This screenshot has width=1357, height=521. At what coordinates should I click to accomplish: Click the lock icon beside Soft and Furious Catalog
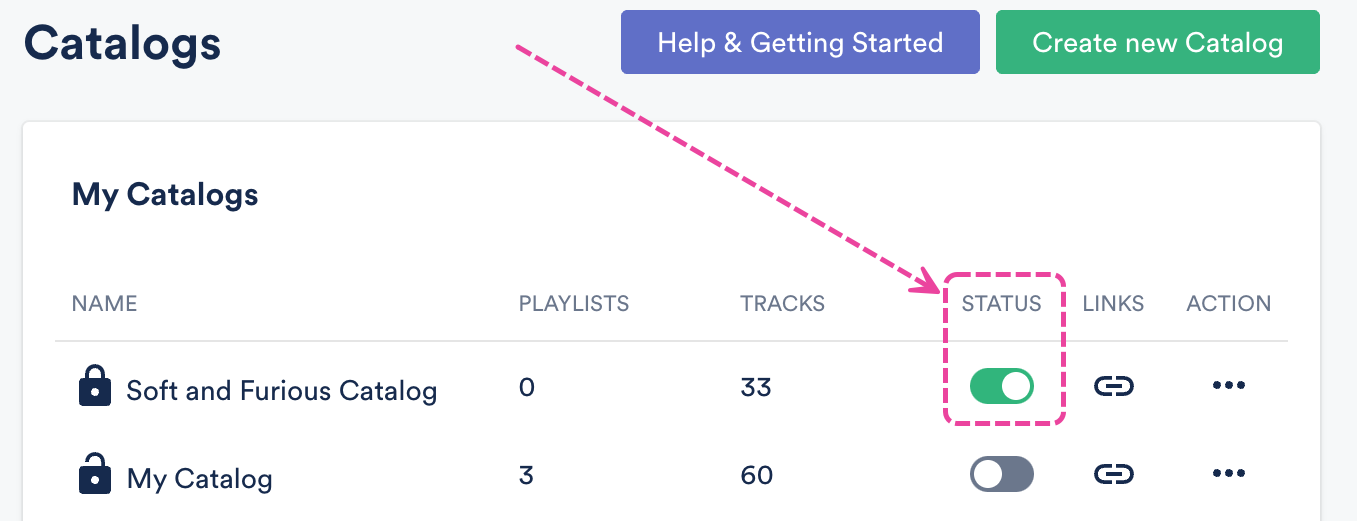point(94,386)
